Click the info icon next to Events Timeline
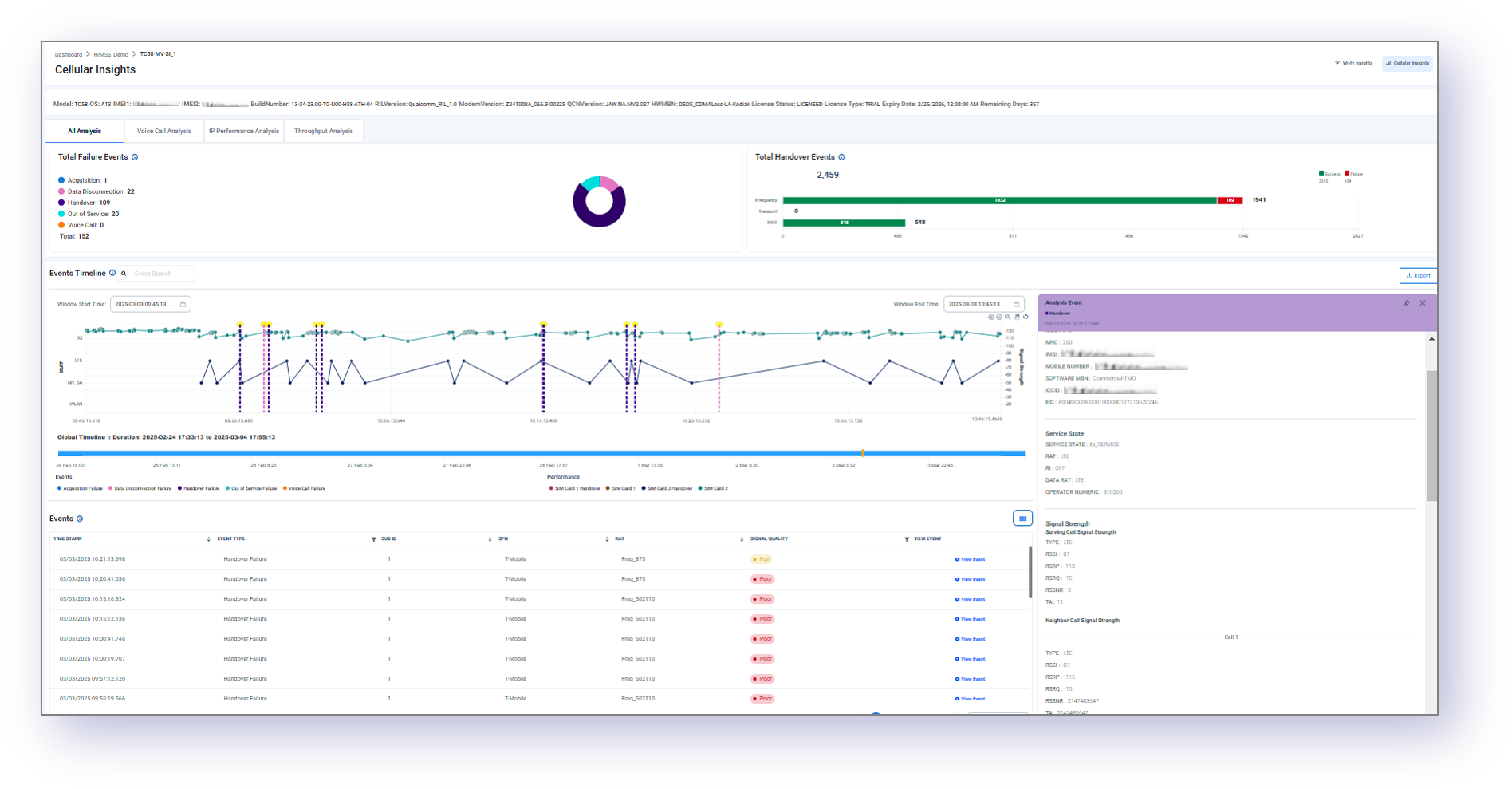 pyautogui.click(x=112, y=273)
